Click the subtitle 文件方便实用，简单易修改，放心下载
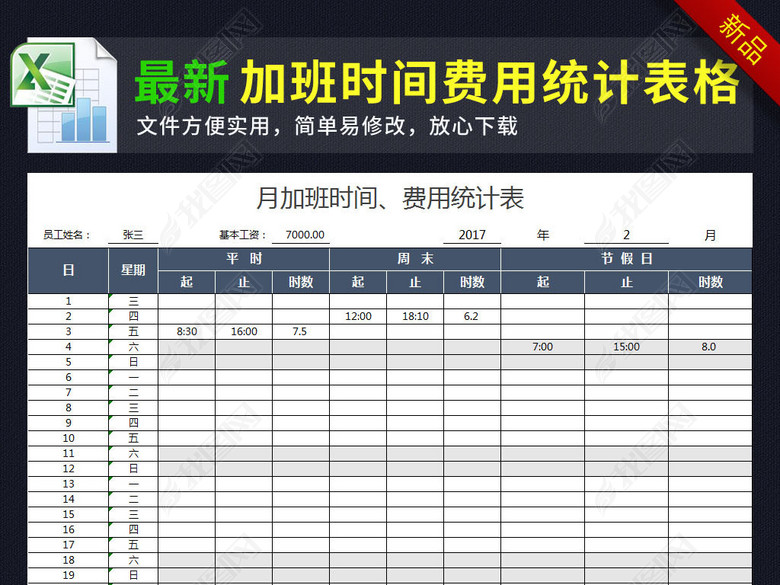 click(x=327, y=126)
